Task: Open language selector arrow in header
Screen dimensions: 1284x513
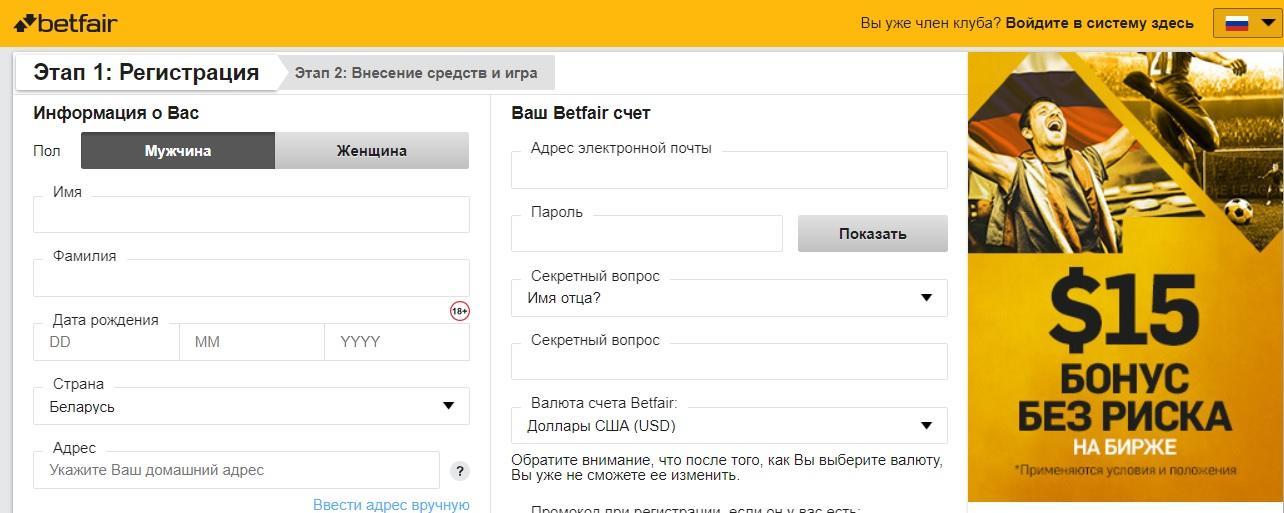Action: click(x=1268, y=23)
